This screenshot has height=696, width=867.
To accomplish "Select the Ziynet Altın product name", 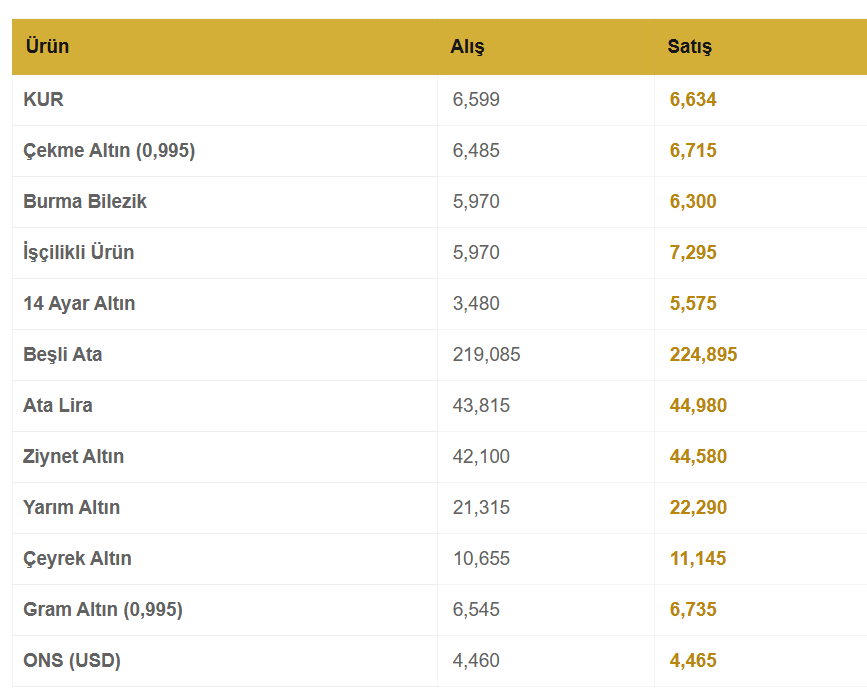I will click(x=74, y=457).
